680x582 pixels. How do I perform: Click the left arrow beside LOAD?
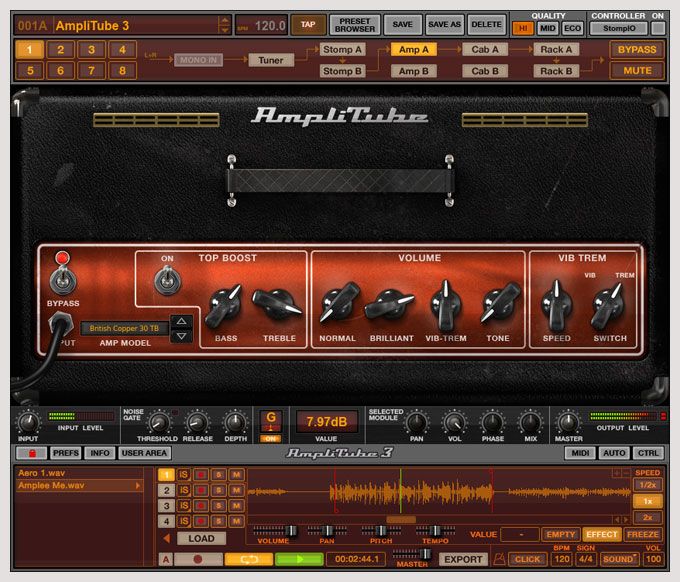tap(166, 538)
